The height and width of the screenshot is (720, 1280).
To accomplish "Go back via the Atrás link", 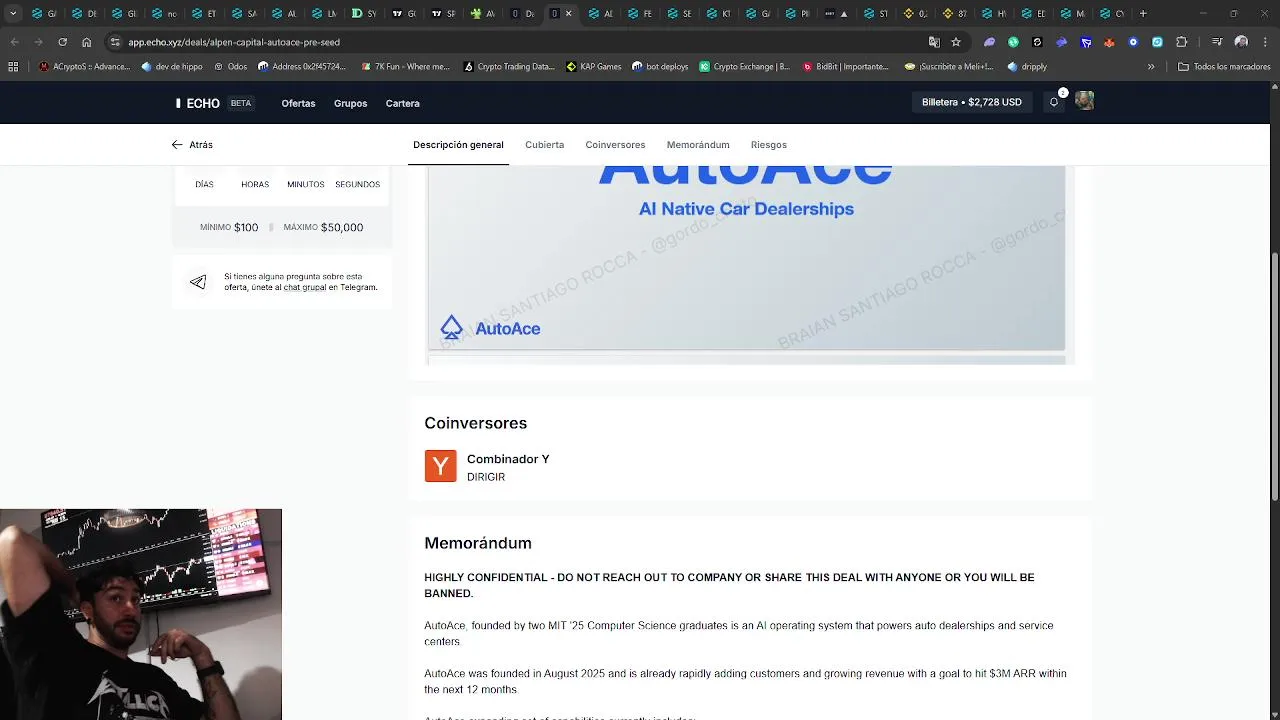I will tap(192, 145).
